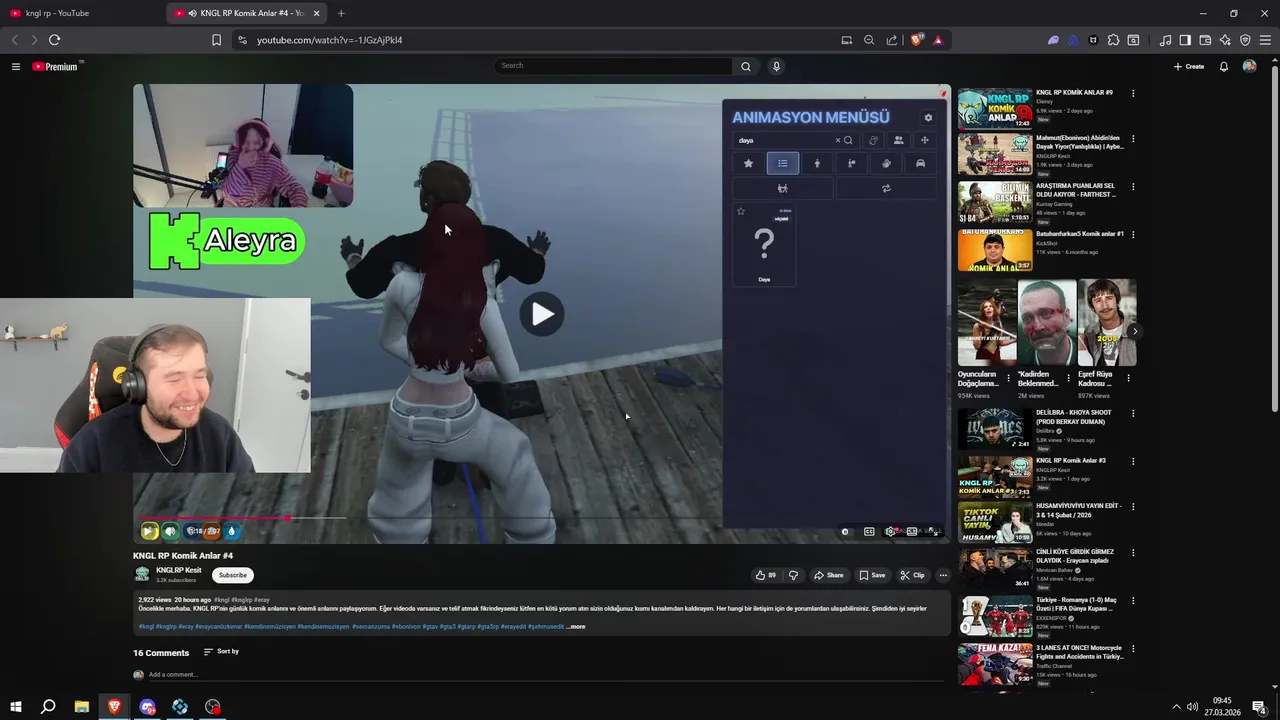Image resolution: width=1280 pixels, height=720 pixels.
Task: Open Brave VPN shield icon
Action: 1245,40
